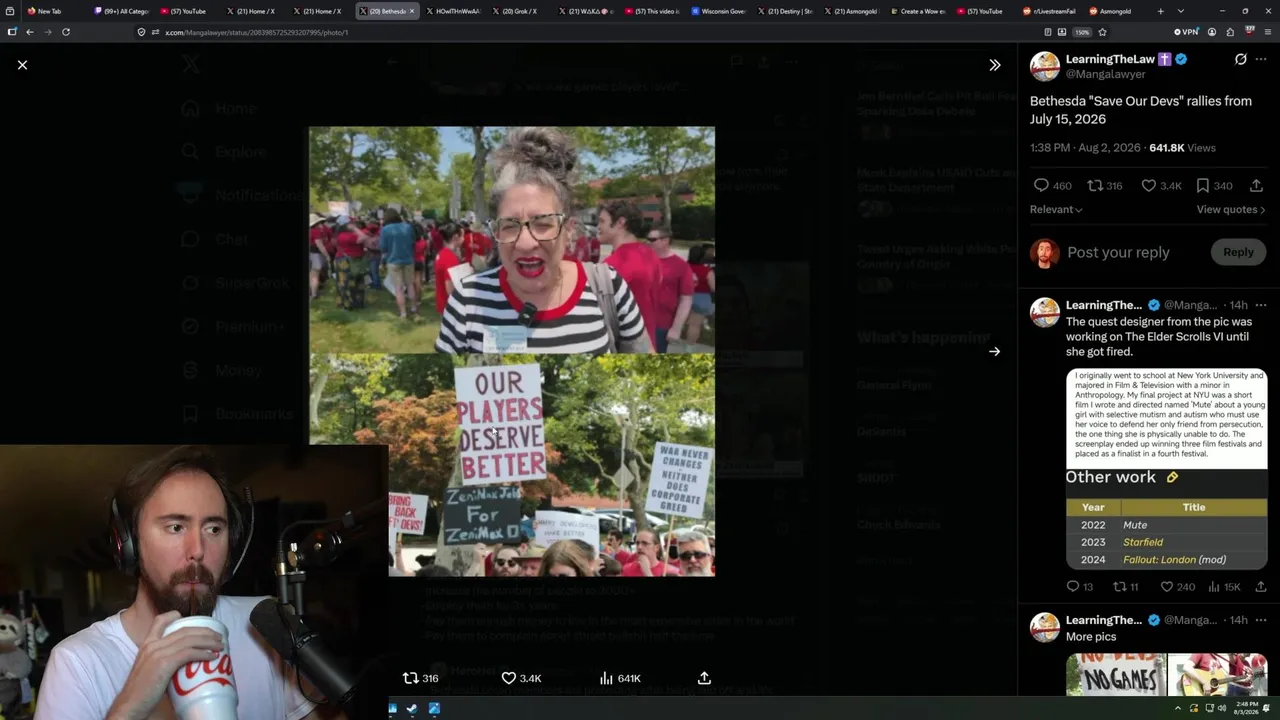
Task: Click the 150% zoom indicator
Action: tap(1082, 32)
